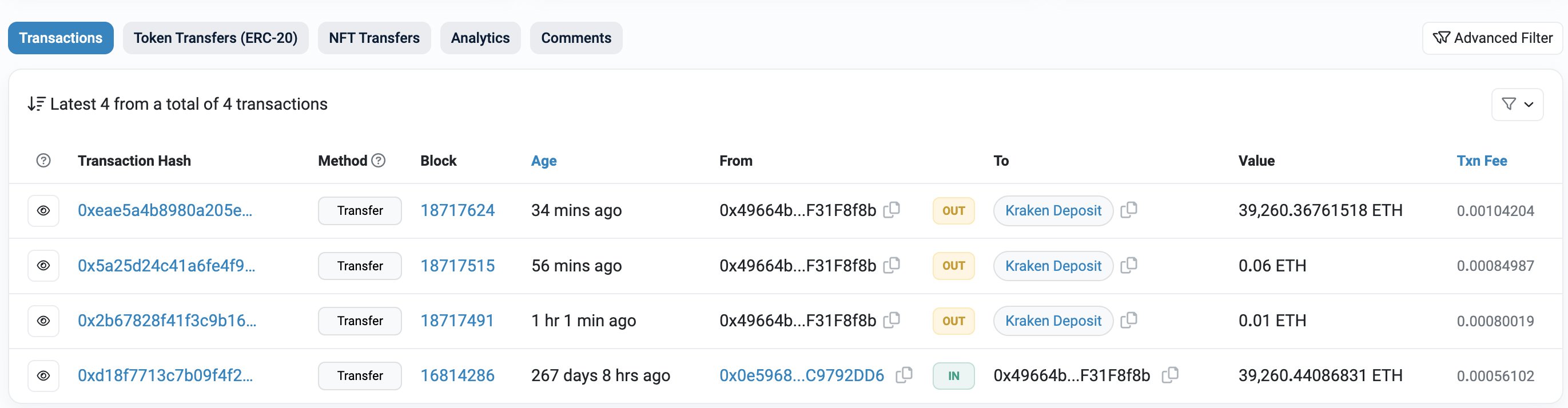
Task: Preview transaction 0x5a25d24c41a6fe4f9 with eye icon
Action: (x=43, y=266)
